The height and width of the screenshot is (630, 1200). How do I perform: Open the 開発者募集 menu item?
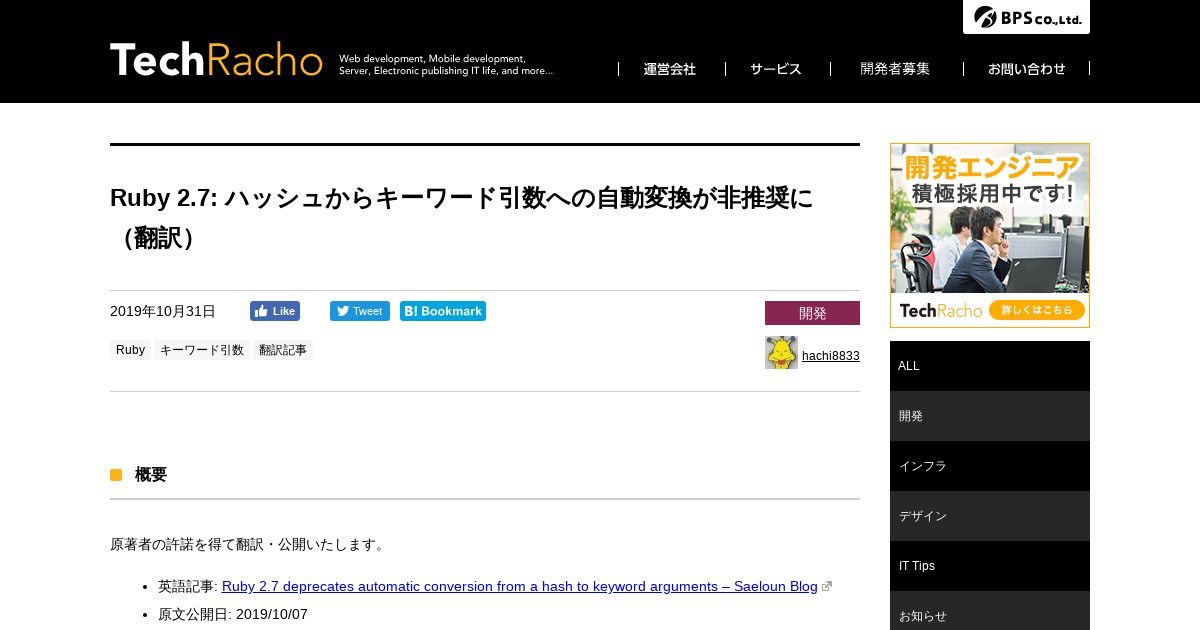click(x=895, y=69)
